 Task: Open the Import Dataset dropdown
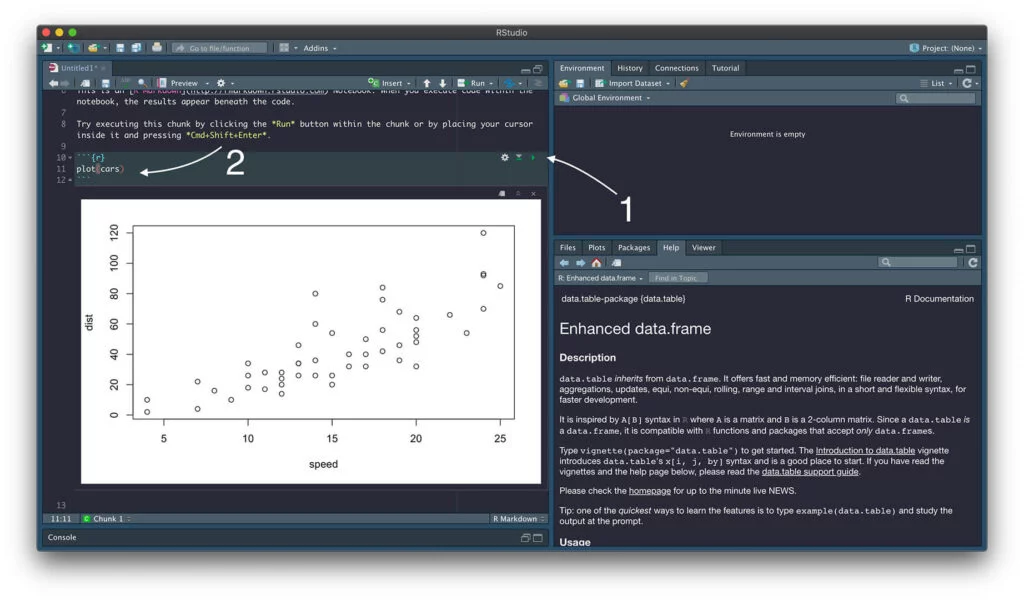633,84
